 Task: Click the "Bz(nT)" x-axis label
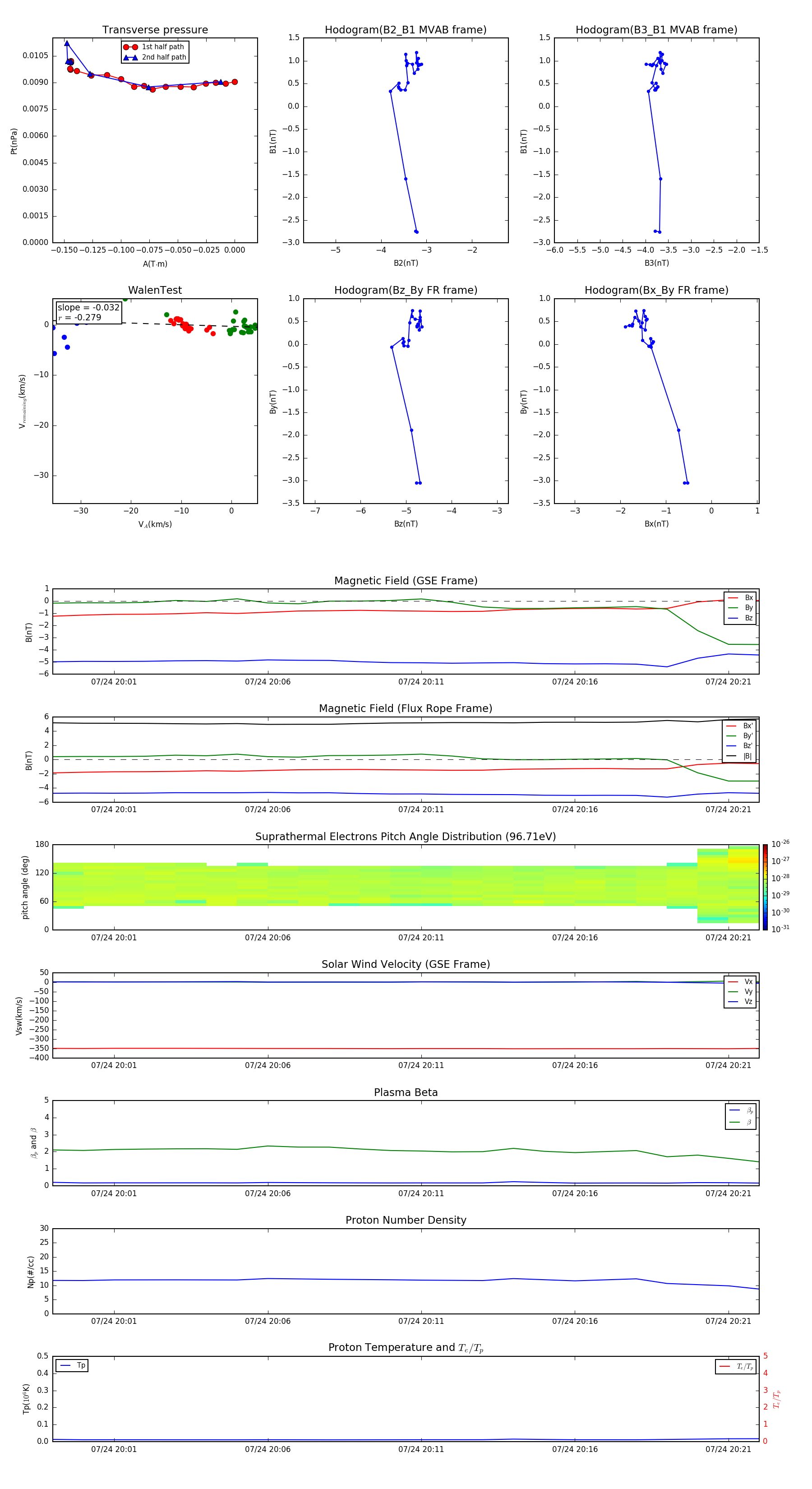406,524
